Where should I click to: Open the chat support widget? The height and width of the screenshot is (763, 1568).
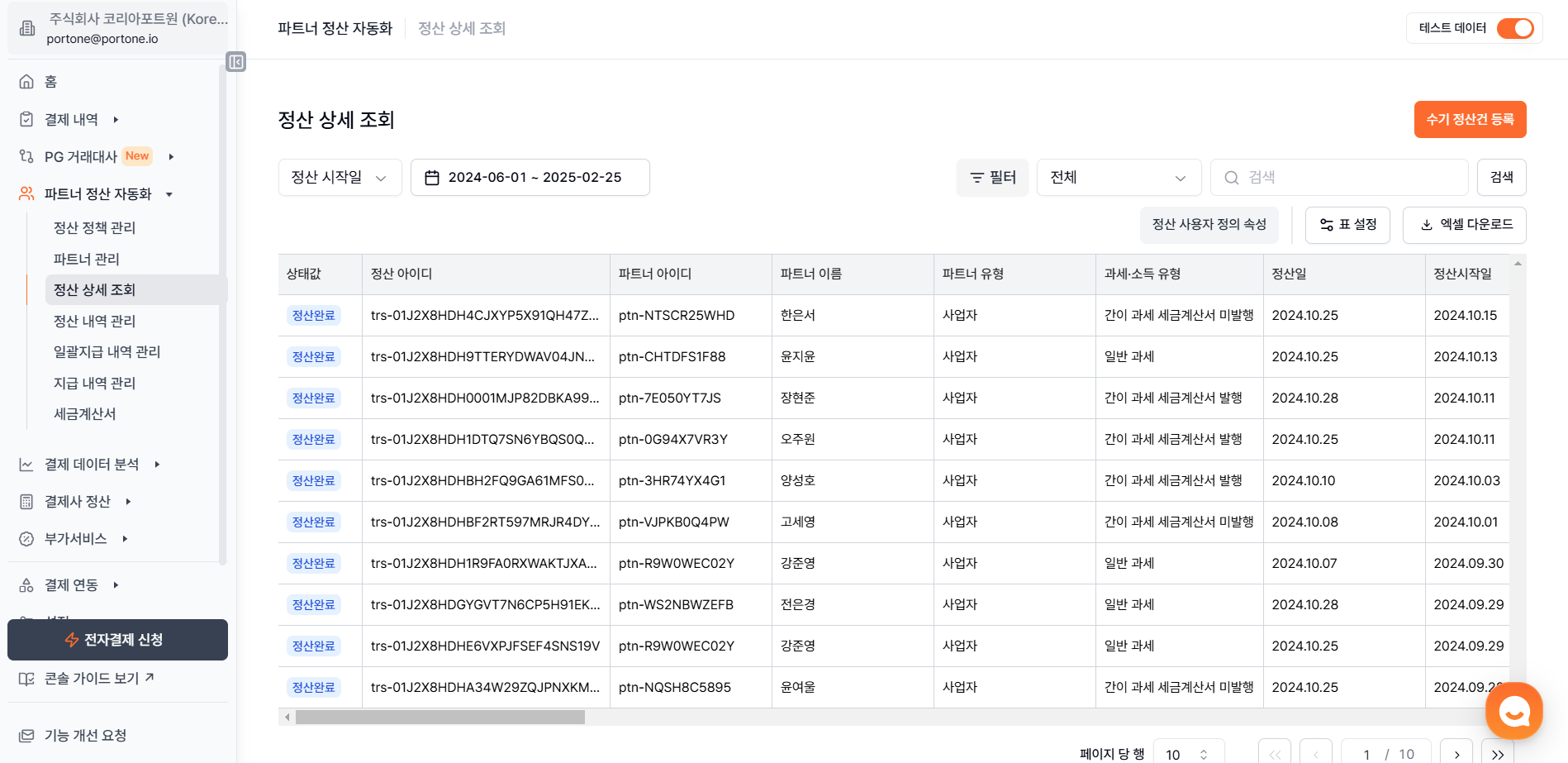[x=1514, y=711]
